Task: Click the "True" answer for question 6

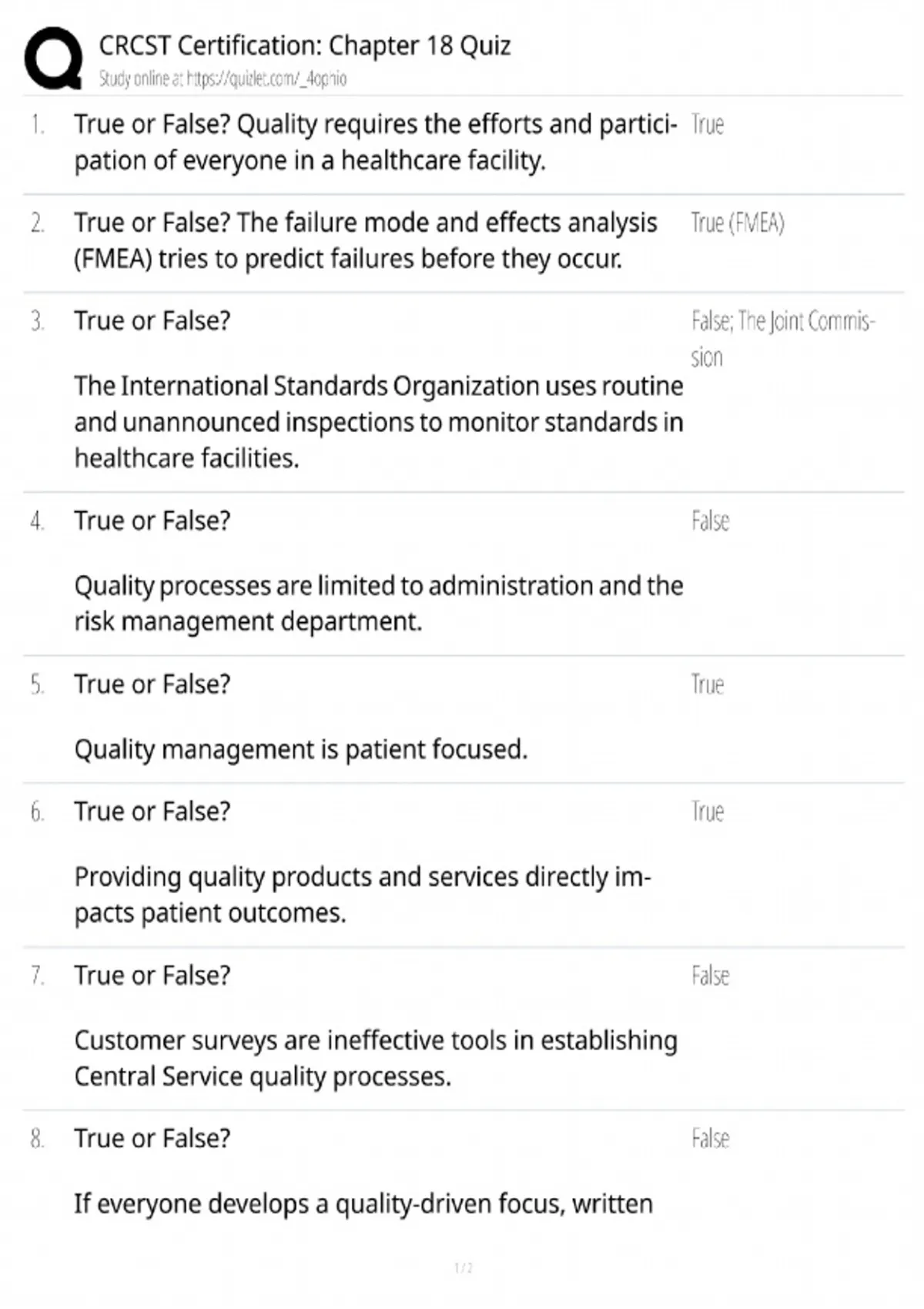Action: [x=707, y=812]
